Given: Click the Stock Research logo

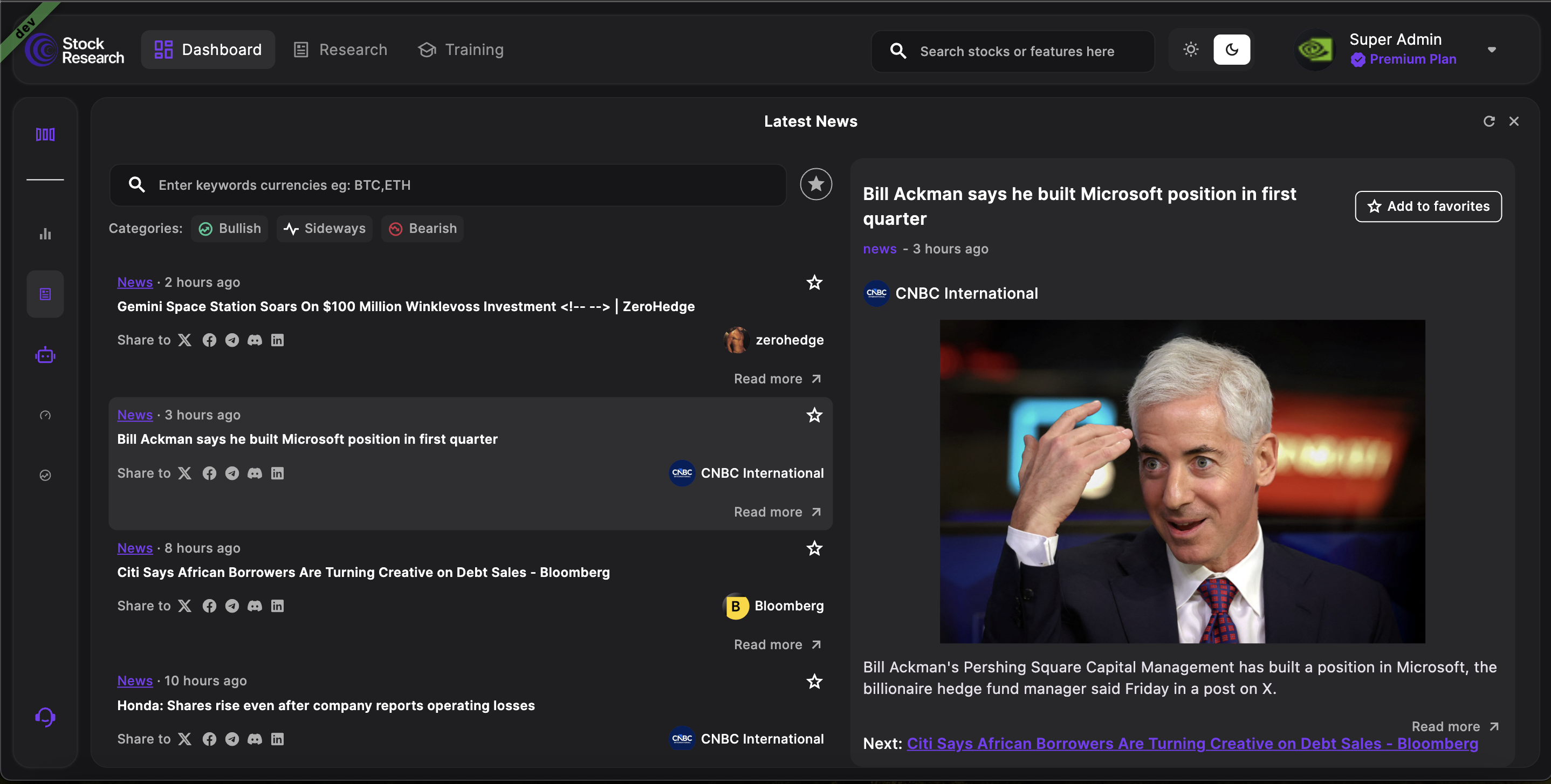Looking at the screenshot, I should coord(74,50).
